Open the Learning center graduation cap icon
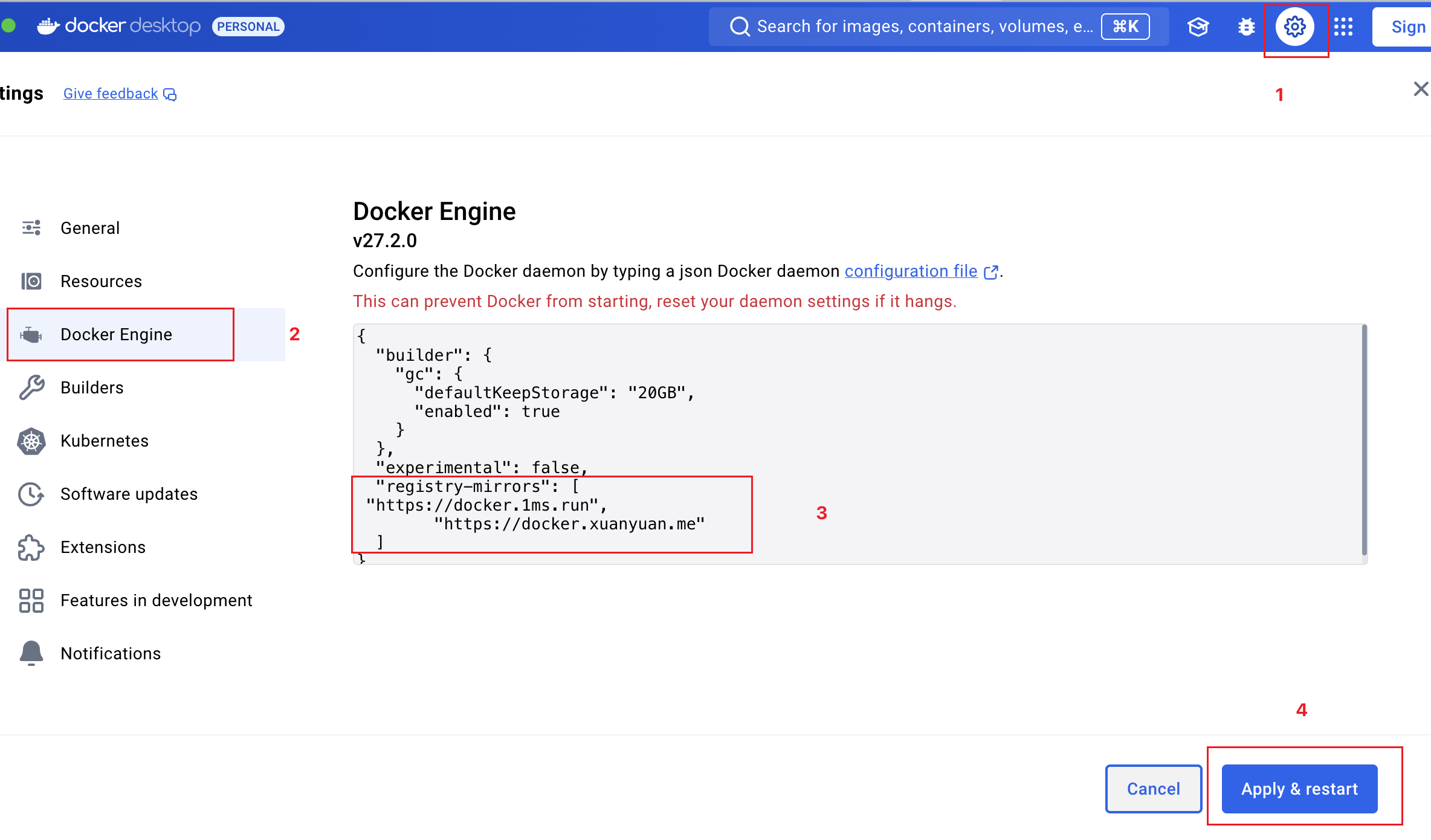The width and height of the screenshot is (1431, 840). tap(1198, 27)
